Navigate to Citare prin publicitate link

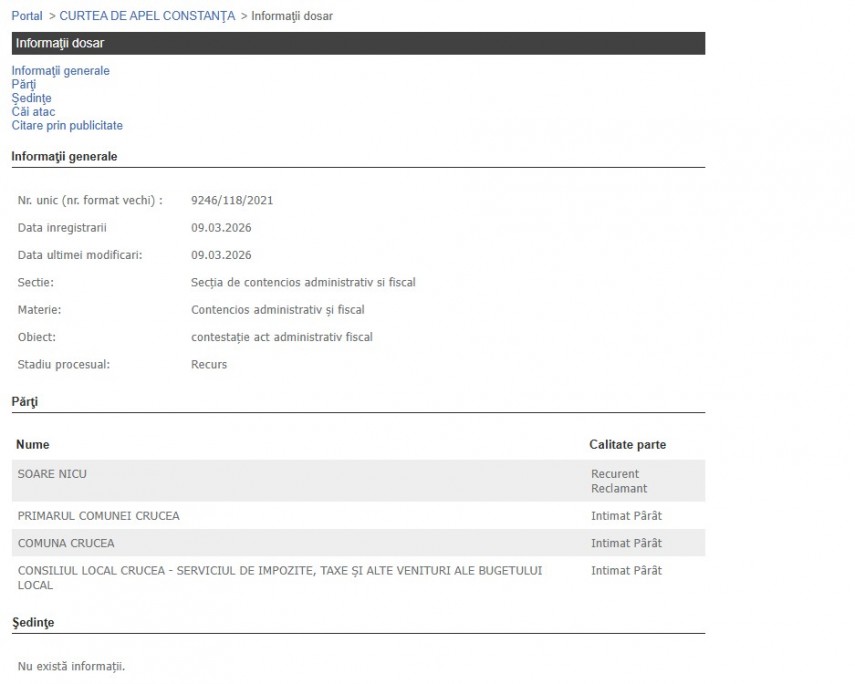pyautogui.click(x=67, y=126)
